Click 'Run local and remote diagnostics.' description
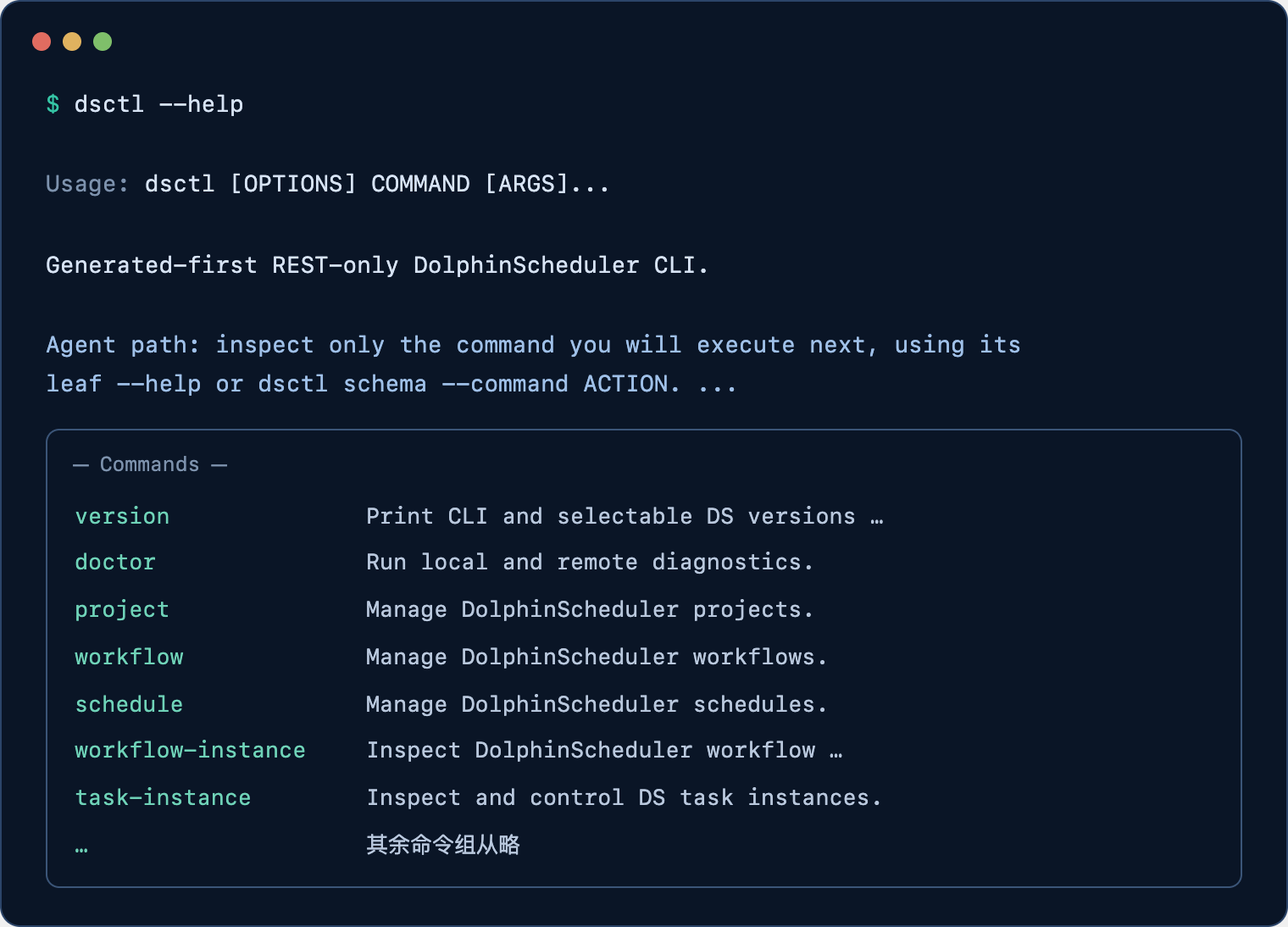1288x927 pixels. pos(590,562)
